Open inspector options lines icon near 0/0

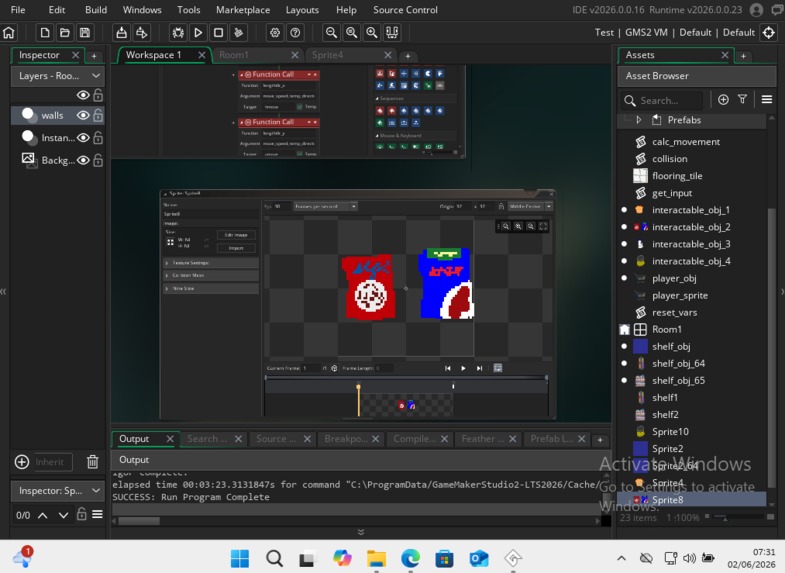pos(98,514)
